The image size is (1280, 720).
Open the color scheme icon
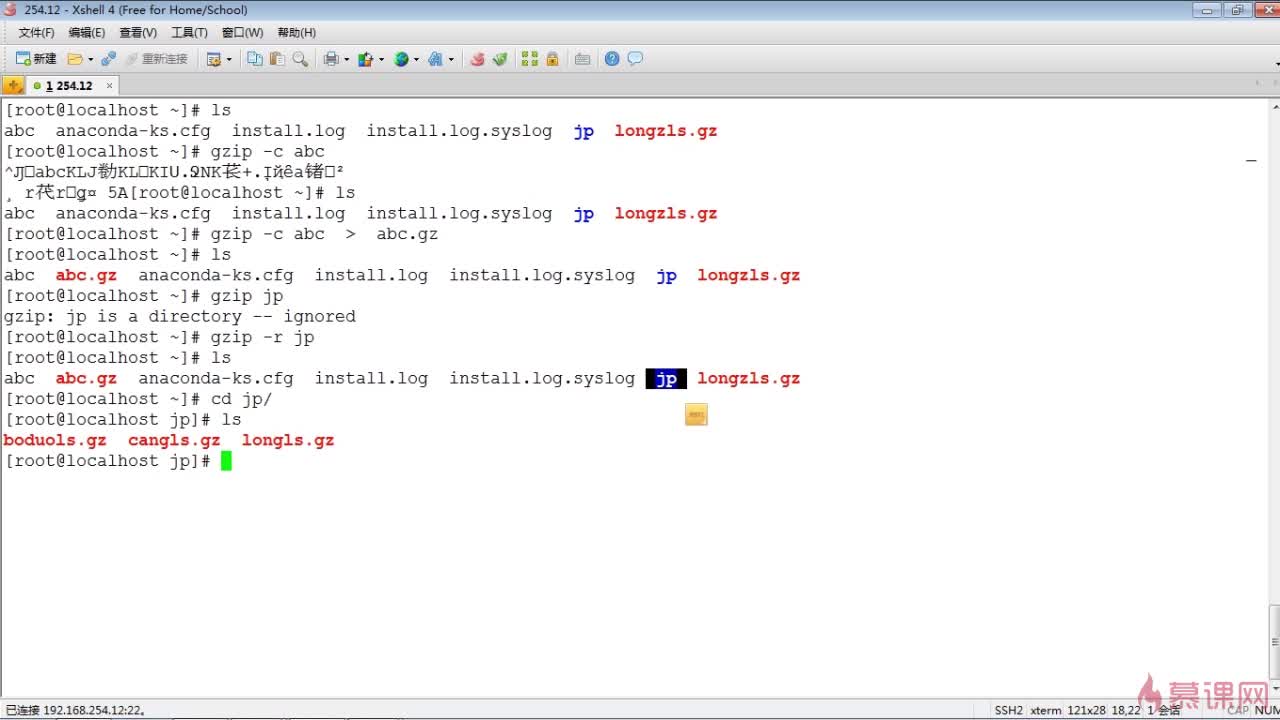click(365, 59)
